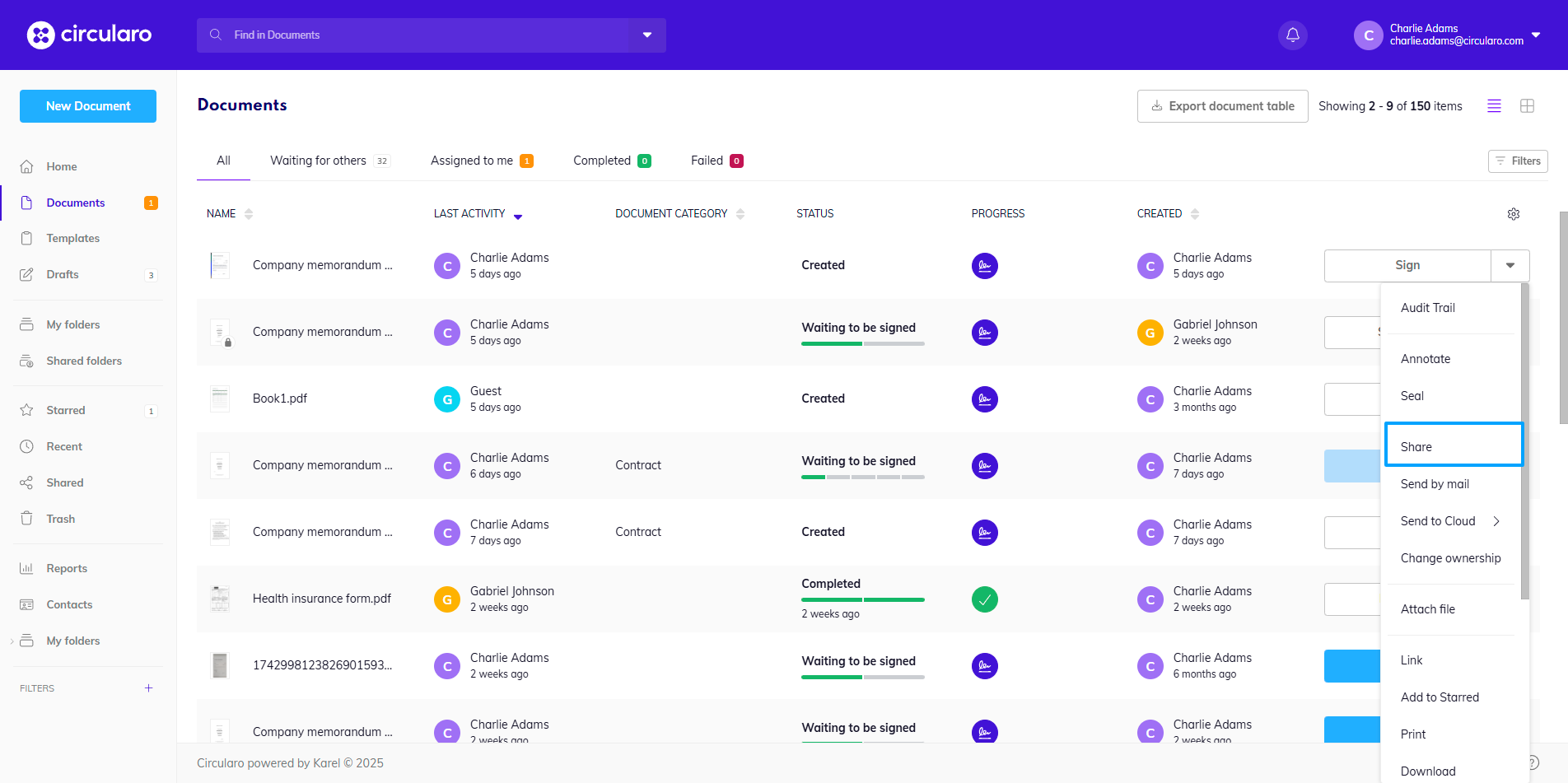Click the plus icon beside FILTERS

click(149, 688)
